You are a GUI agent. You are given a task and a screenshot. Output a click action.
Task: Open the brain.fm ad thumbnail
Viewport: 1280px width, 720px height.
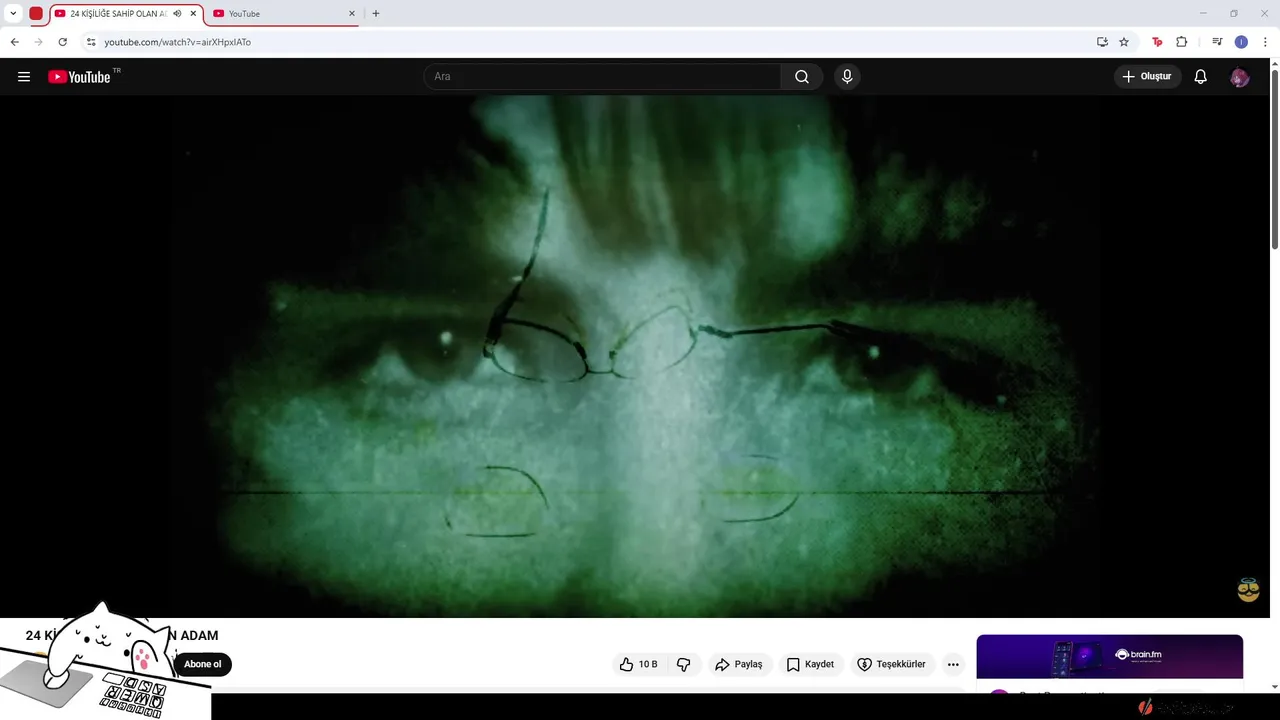coord(1110,657)
